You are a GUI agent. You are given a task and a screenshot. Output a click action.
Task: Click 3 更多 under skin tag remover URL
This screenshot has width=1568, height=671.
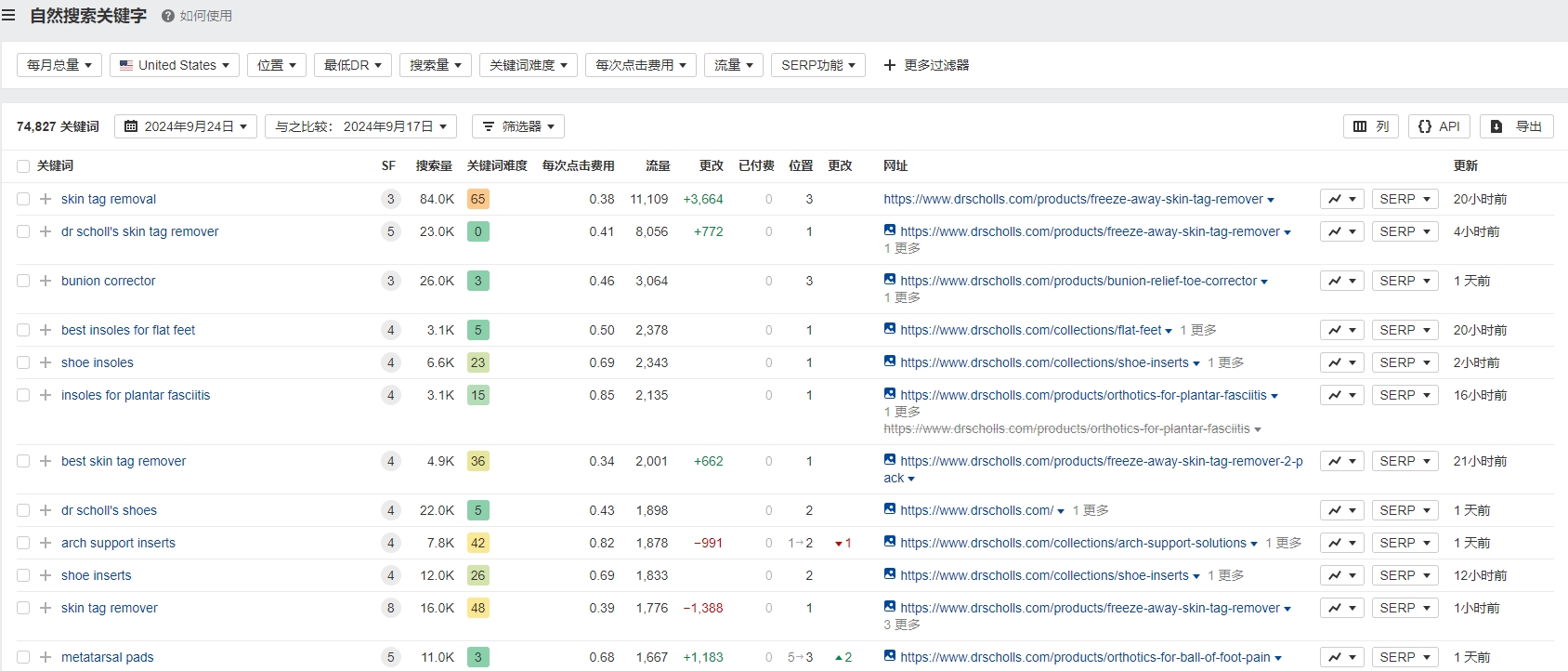902,625
